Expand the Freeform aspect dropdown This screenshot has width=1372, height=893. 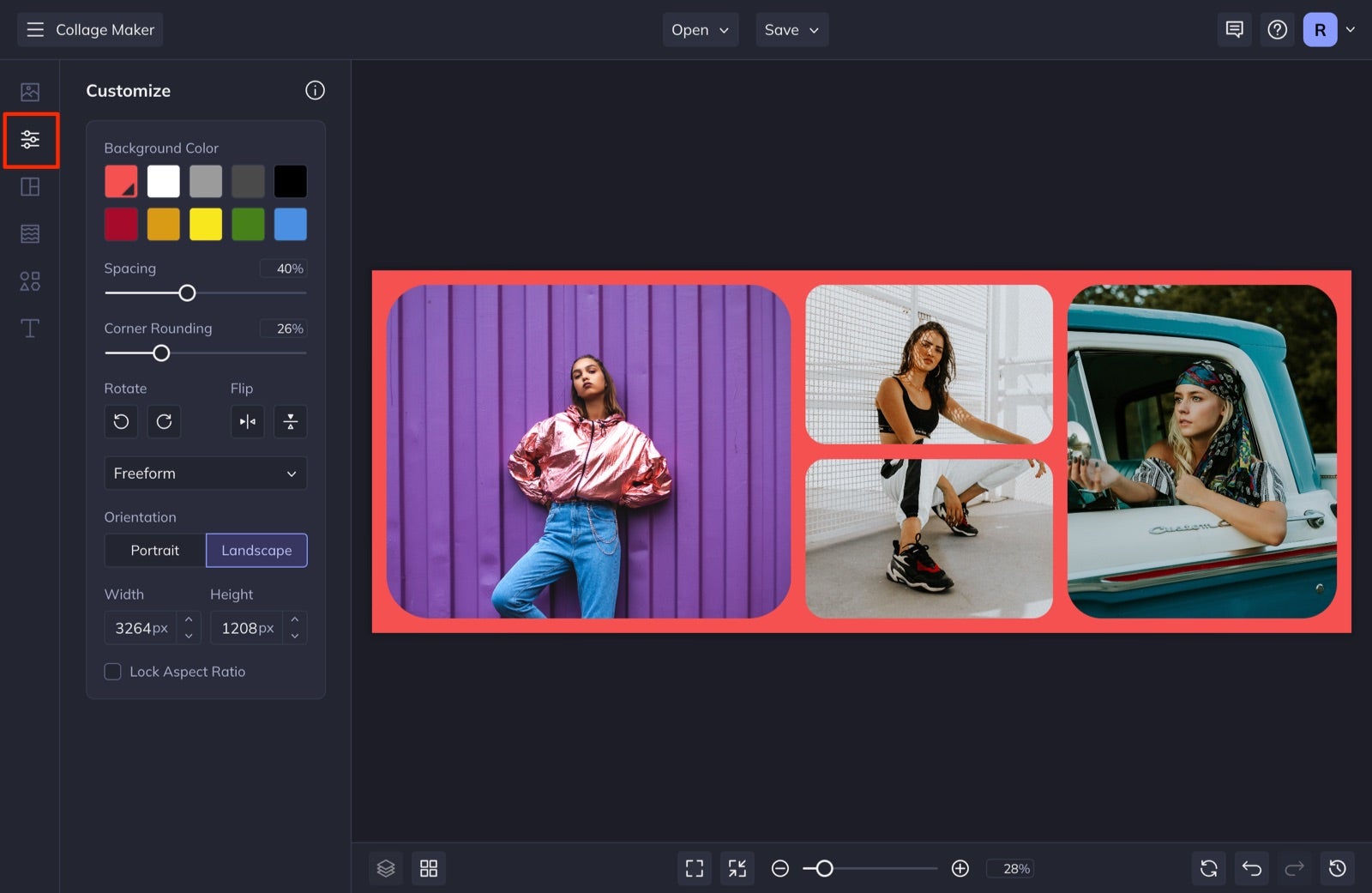click(x=205, y=474)
